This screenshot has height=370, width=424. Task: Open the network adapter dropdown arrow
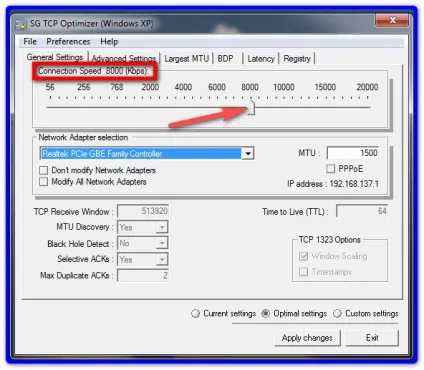[x=248, y=154]
